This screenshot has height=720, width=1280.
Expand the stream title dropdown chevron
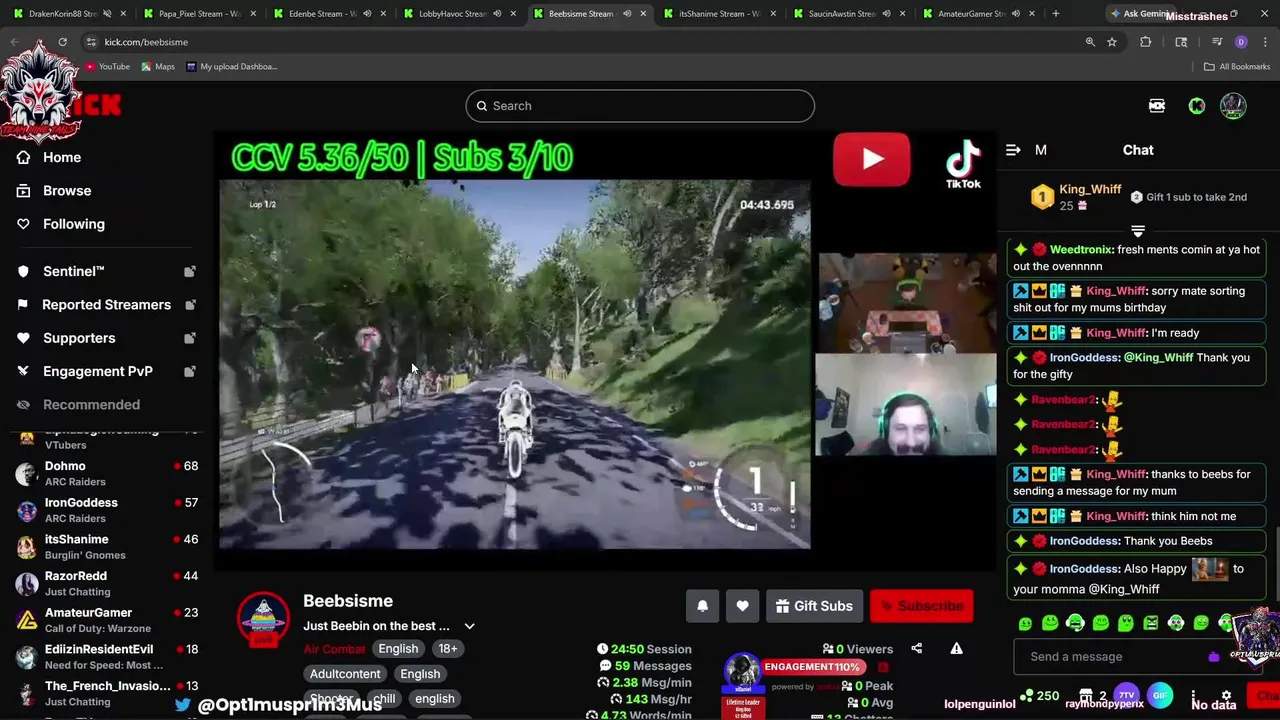pos(469,626)
